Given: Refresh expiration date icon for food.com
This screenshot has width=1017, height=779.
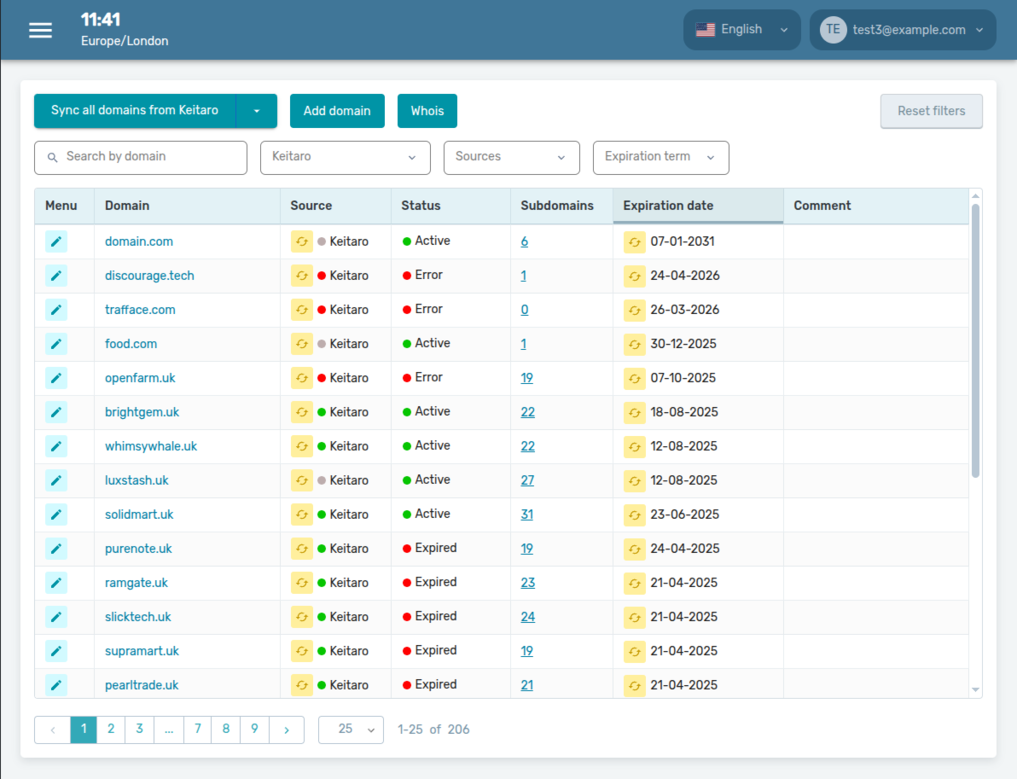Looking at the screenshot, I should tap(634, 344).
